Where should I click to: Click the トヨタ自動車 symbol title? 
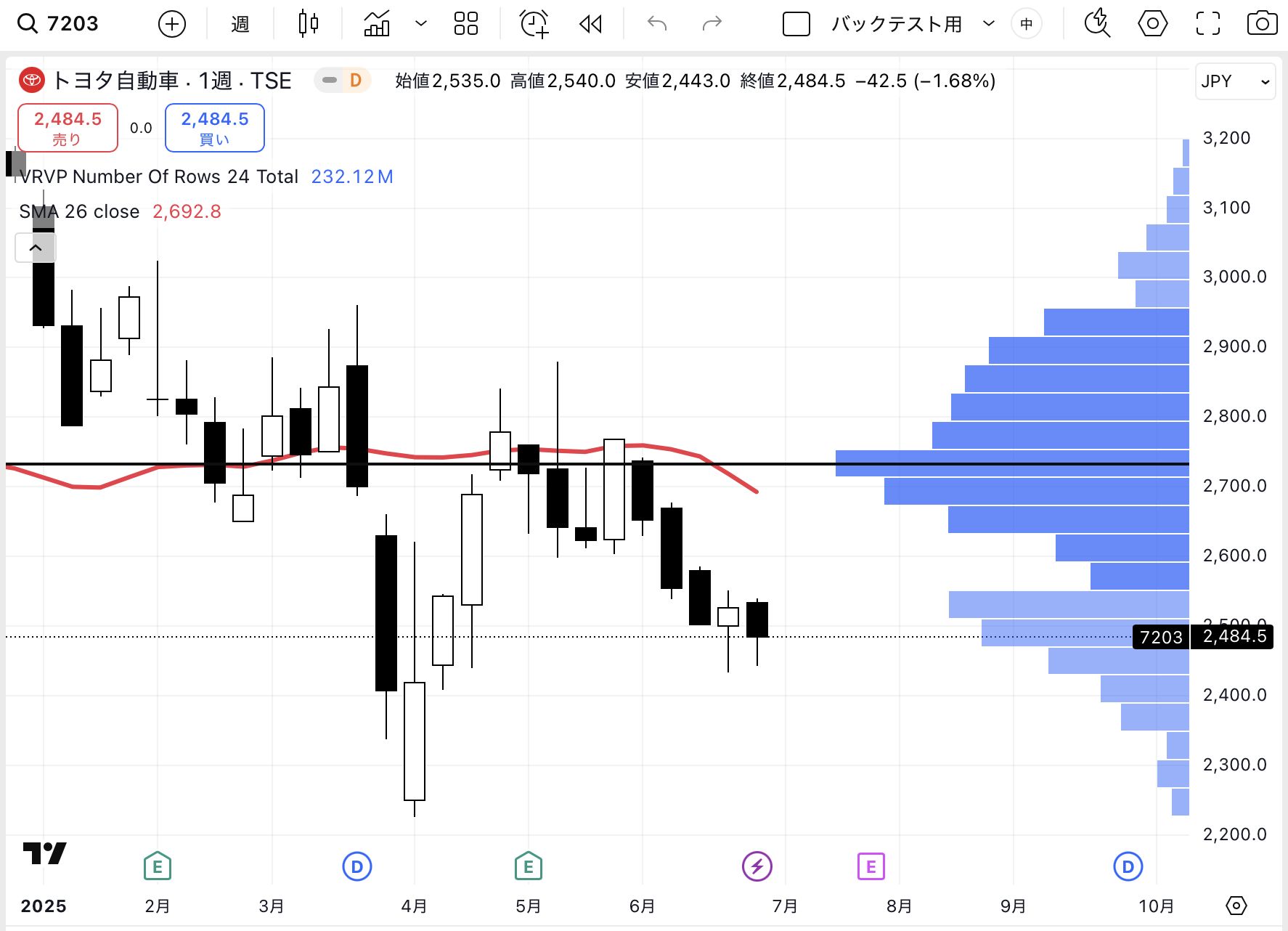[x=115, y=80]
